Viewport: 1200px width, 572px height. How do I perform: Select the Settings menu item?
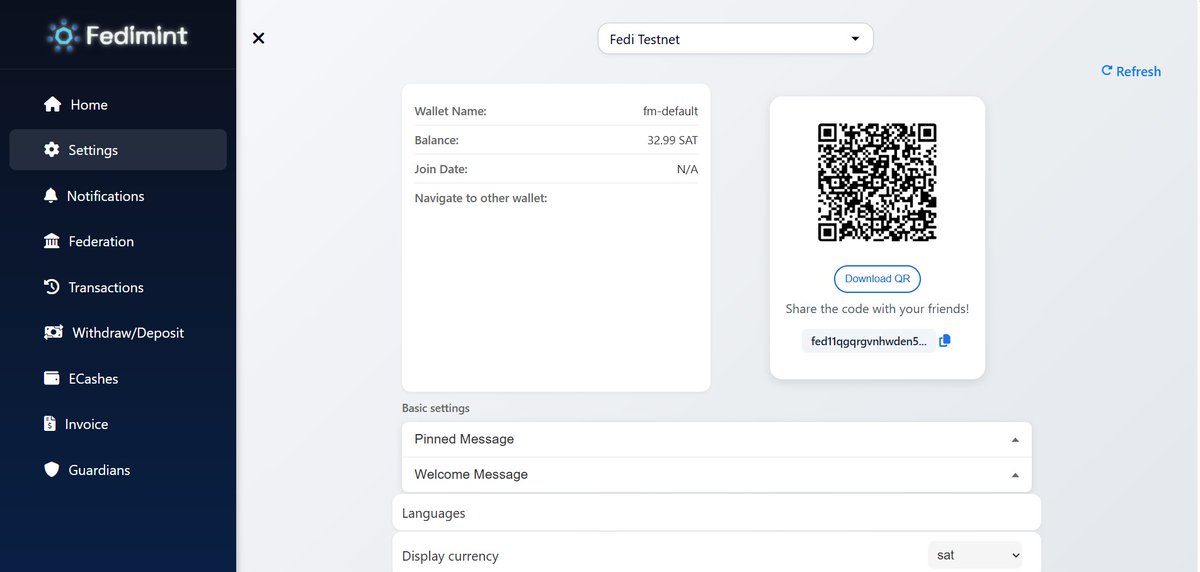(118, 150)
